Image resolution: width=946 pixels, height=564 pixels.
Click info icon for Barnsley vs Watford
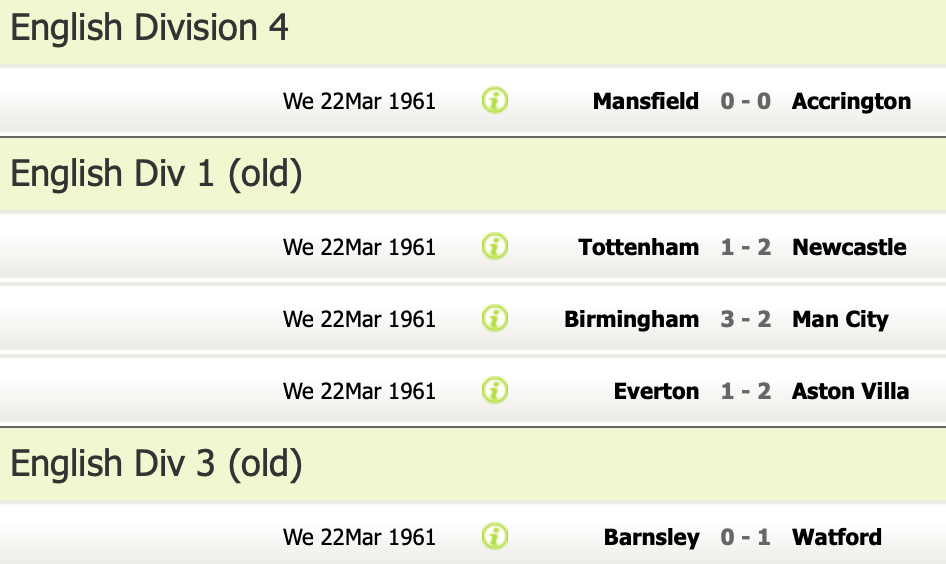(x=495, y=537)
